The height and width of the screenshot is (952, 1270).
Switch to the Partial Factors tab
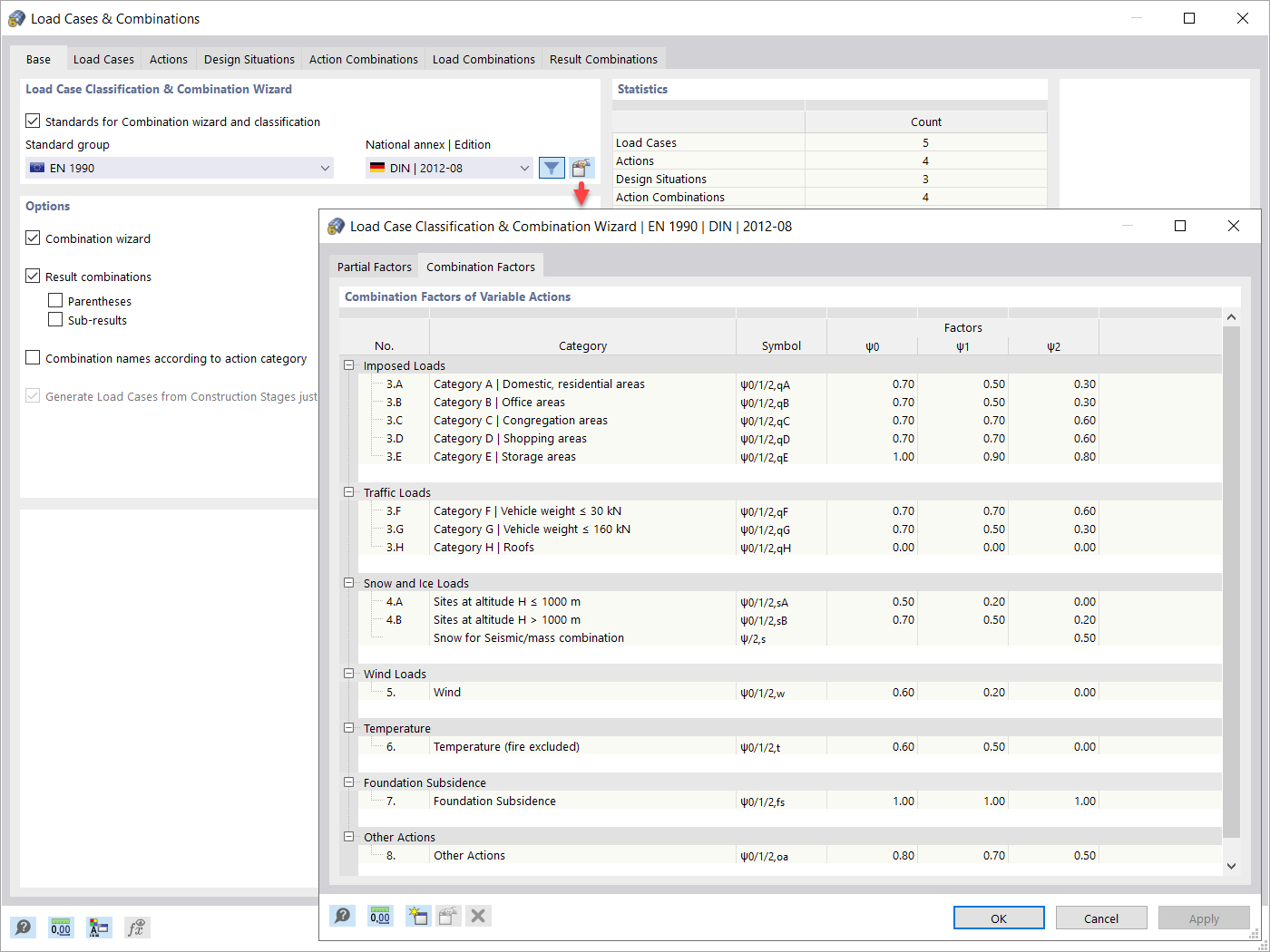[x=375, y=267]
